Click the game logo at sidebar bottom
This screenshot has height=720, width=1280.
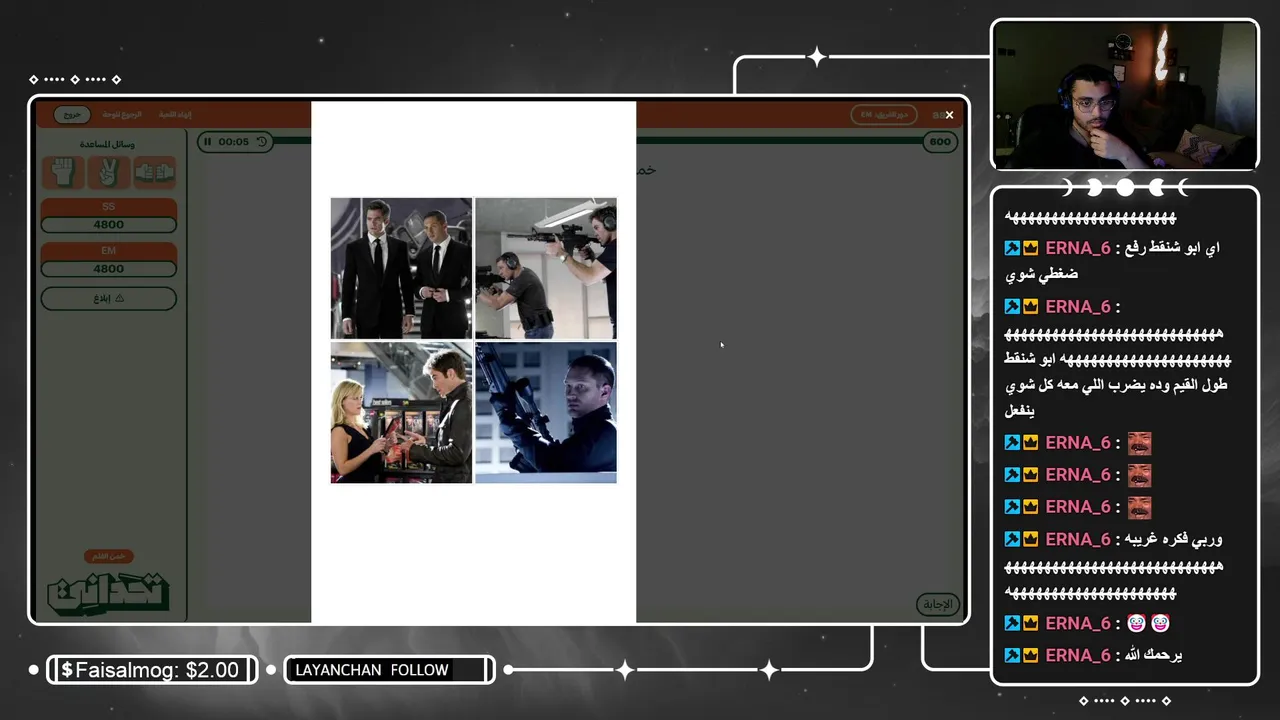point(109,593)
